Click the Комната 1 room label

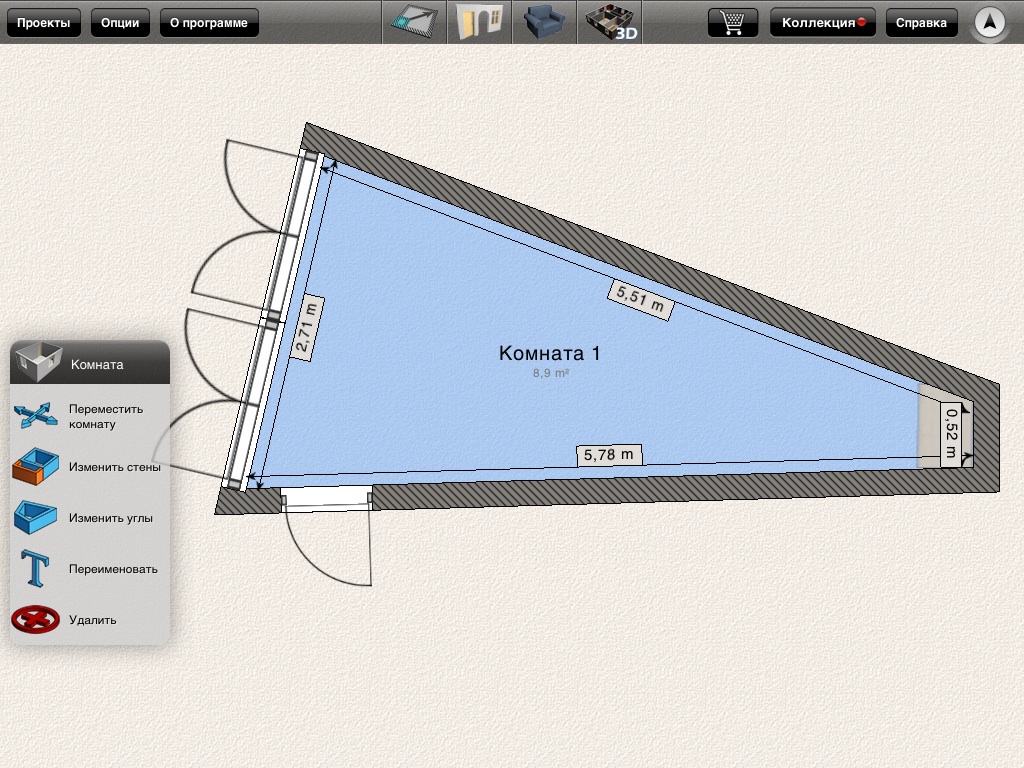click(x=549, y=353)
